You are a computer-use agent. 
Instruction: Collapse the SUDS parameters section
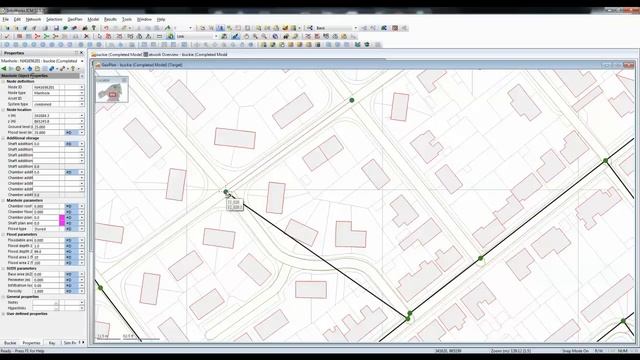point(3,269)
